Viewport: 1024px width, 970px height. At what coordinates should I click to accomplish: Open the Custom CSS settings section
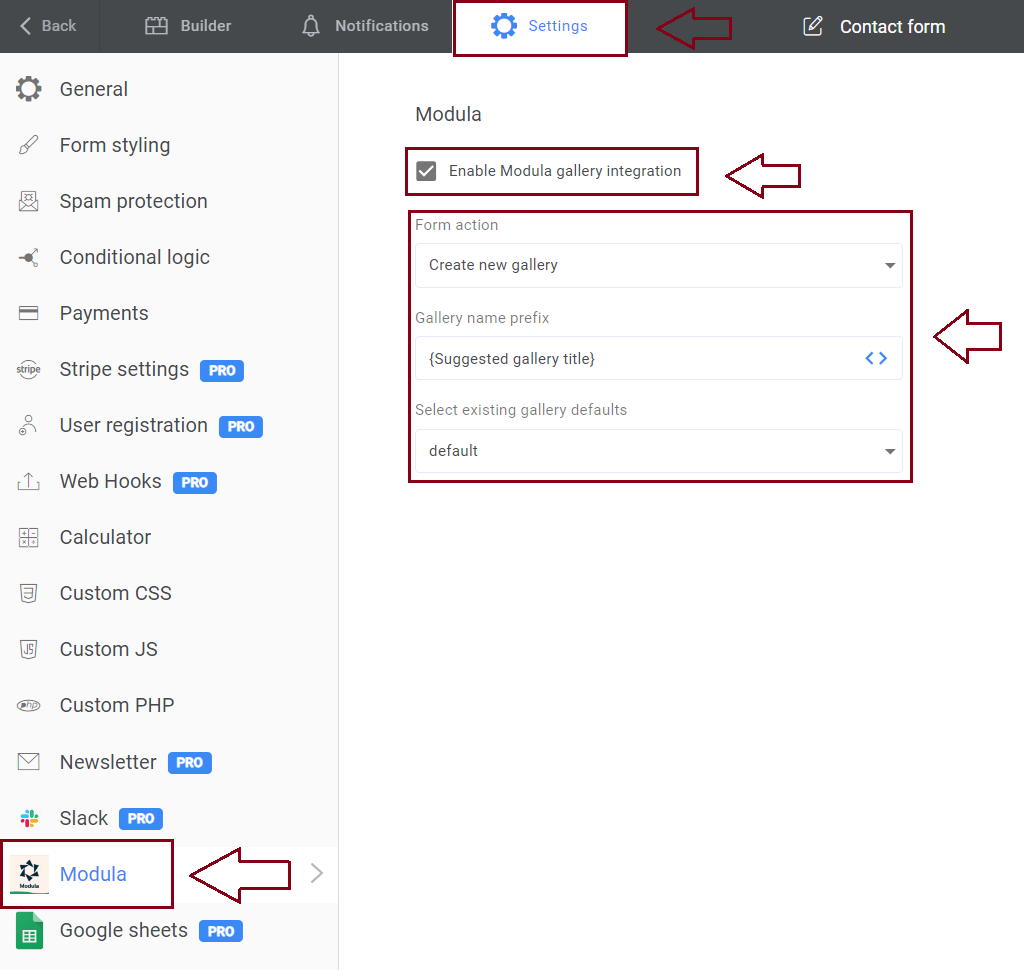115,593
